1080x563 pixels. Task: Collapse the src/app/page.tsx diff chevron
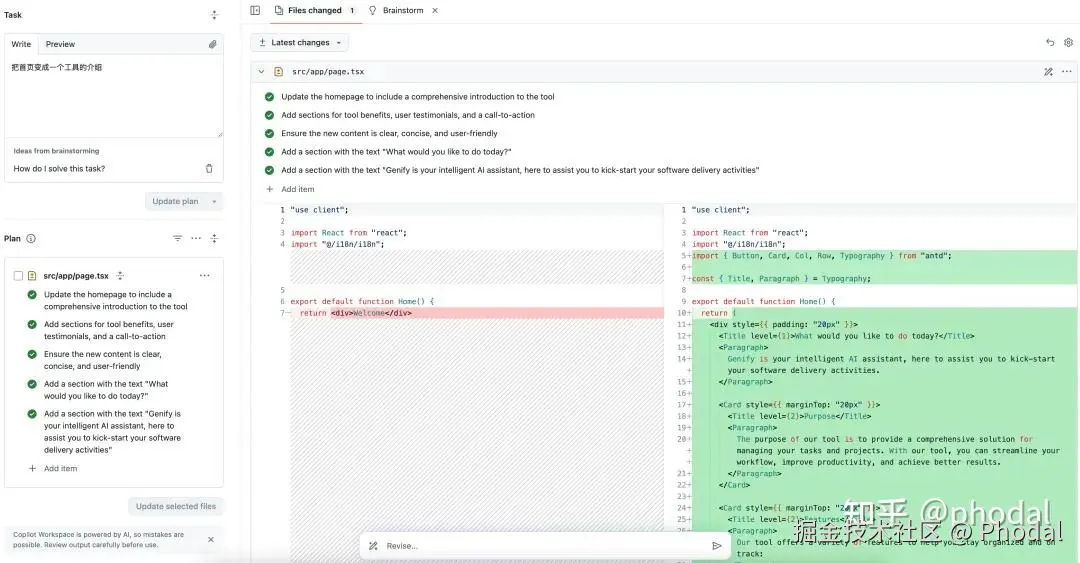261,72
